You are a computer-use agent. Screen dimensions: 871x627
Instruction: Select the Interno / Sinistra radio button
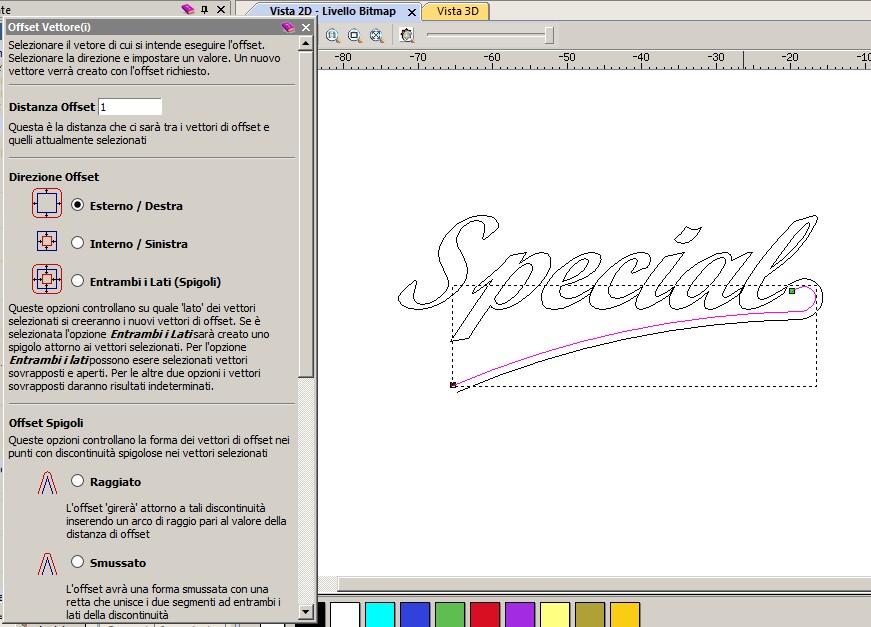[77, 242]
